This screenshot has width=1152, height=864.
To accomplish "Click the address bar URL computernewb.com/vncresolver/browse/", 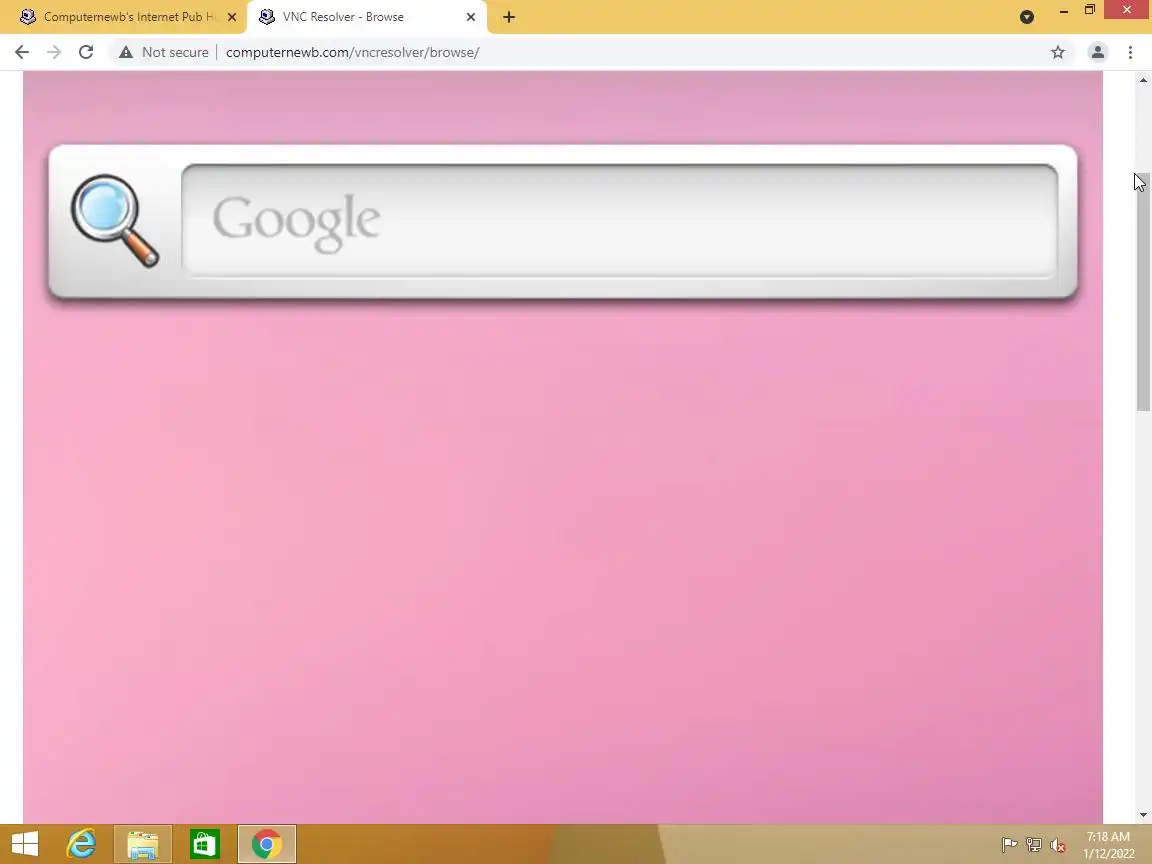I will coord(353,52).
